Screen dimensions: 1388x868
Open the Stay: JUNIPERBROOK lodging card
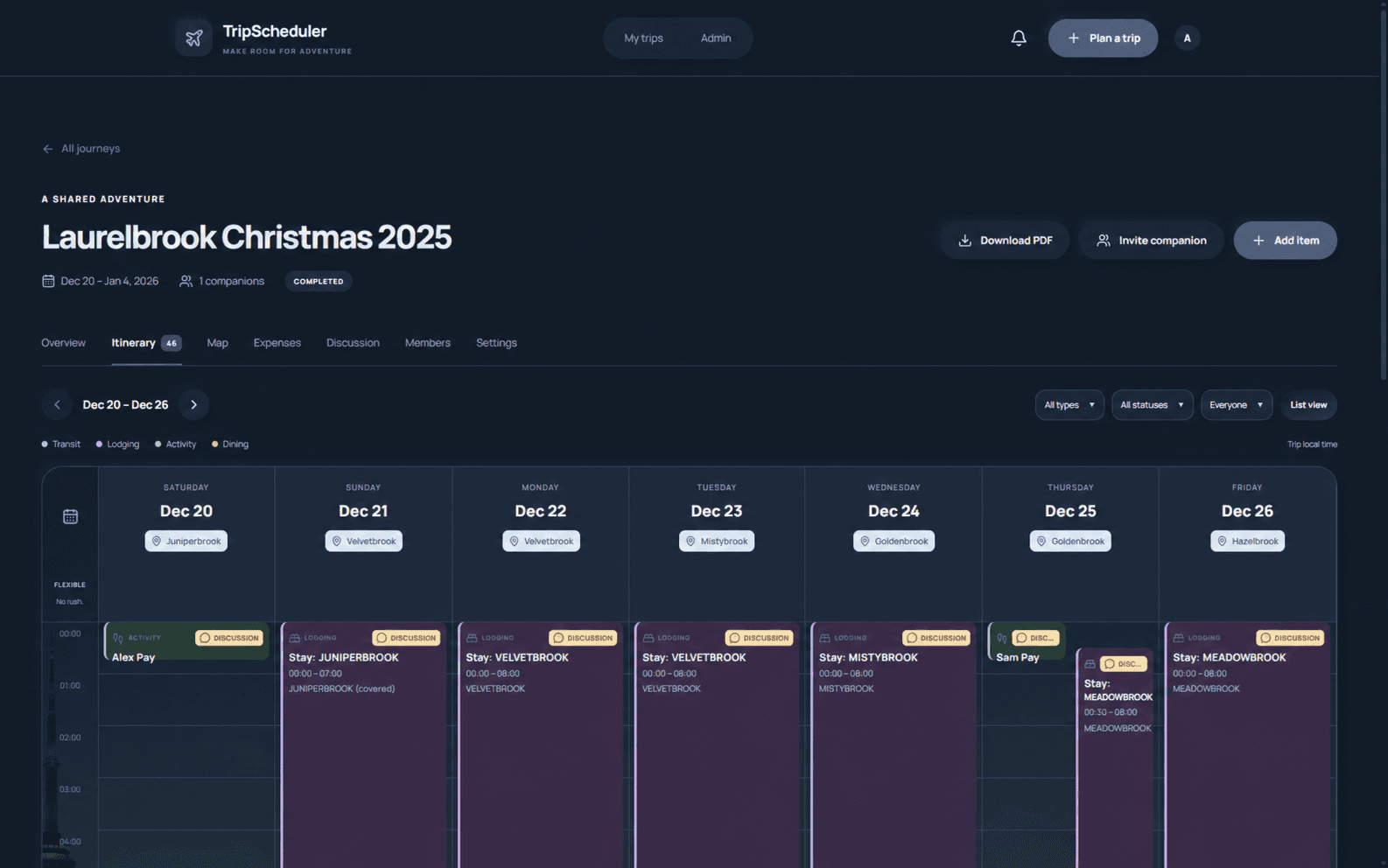(x=363, y=744)
